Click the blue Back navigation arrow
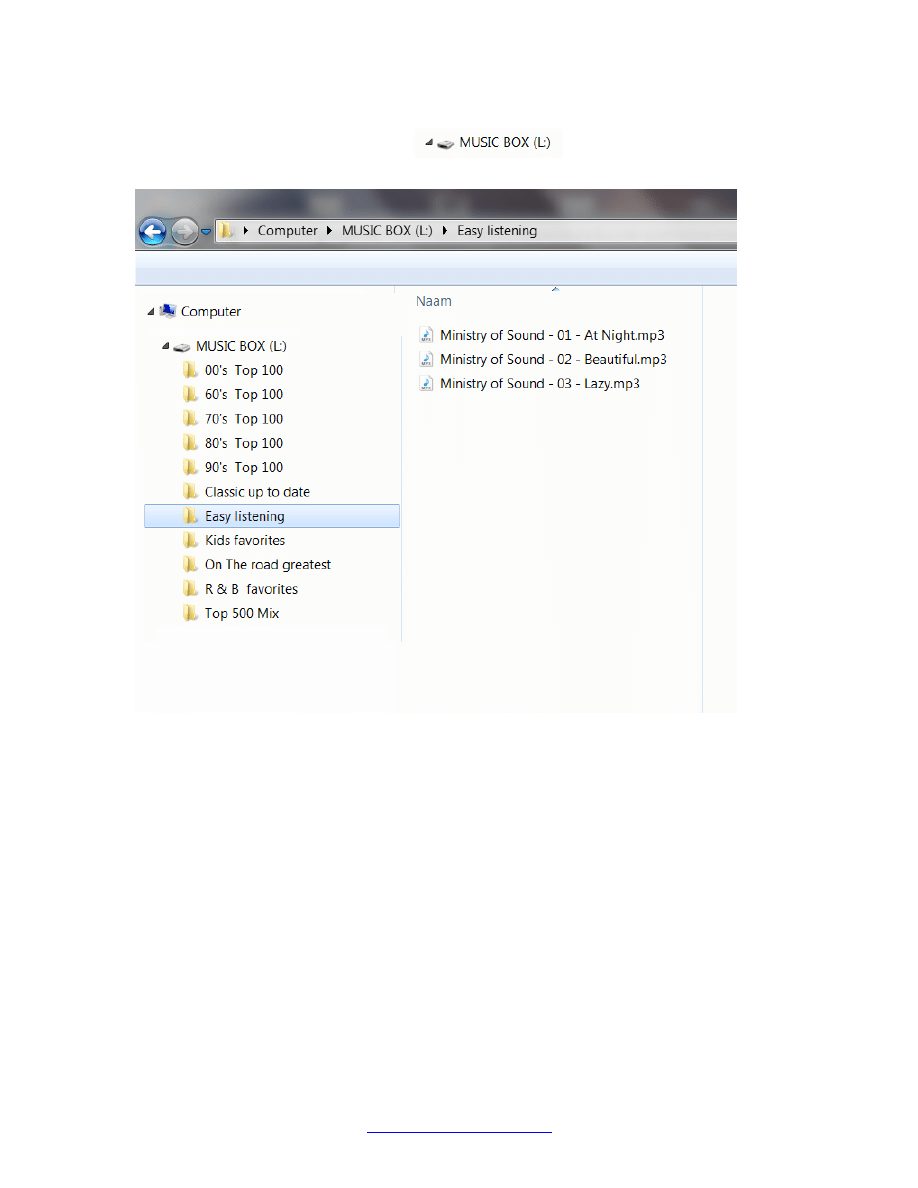Image resolution: width=918 pixels, height=1188 pixels. point(152,232)
